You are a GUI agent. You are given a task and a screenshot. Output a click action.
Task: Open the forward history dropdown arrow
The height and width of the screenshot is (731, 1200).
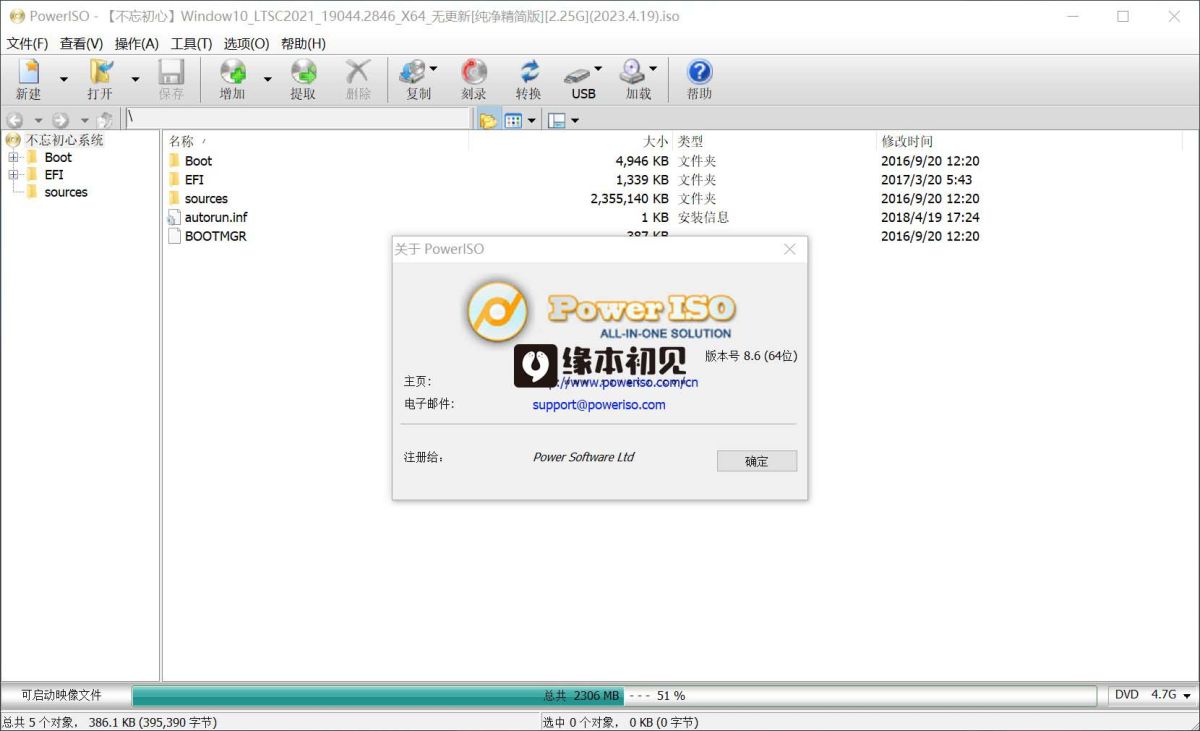84,120
